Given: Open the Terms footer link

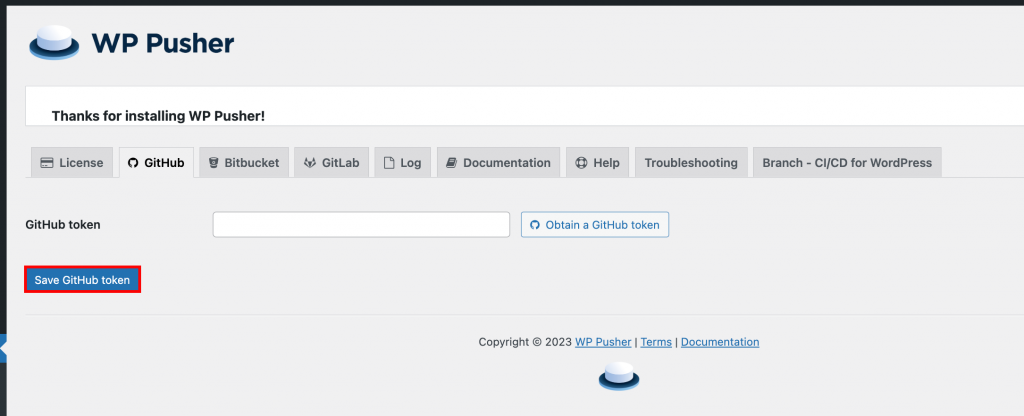Looking at the screenshot, I should (656, 342).
